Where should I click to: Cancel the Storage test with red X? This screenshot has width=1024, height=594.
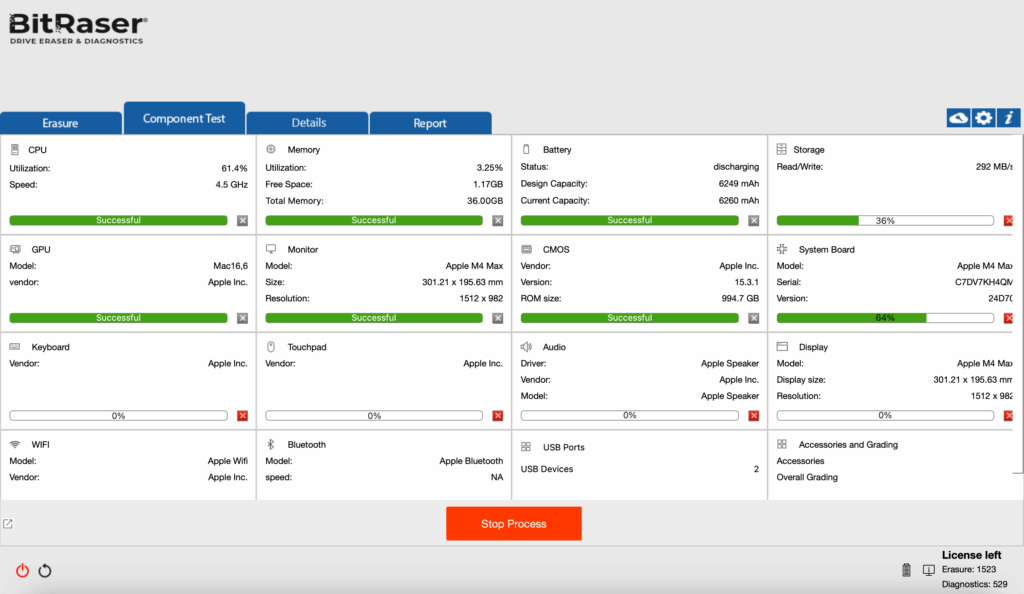tap(1008, 220)
